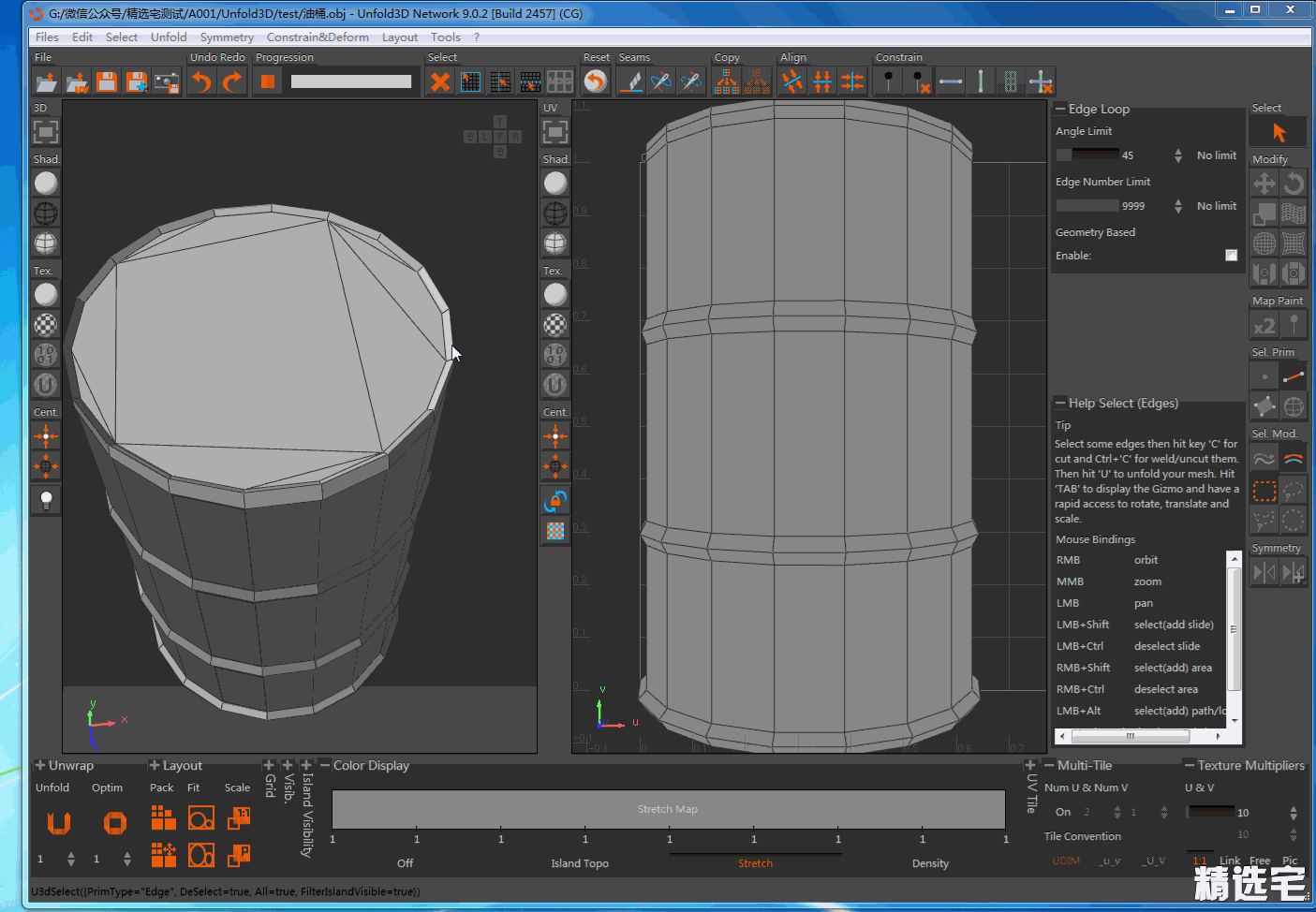Click the Free texture multiplier button
Screen dimensions: 1316x912
tap(1260, 861)
